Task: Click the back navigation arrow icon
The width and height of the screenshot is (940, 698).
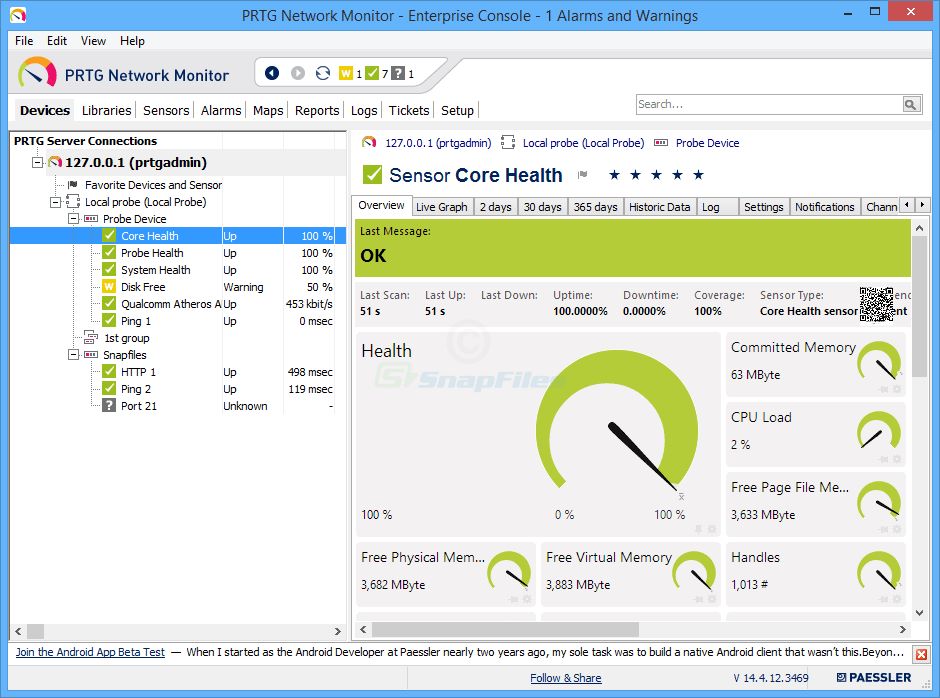Action: point(271,73)
